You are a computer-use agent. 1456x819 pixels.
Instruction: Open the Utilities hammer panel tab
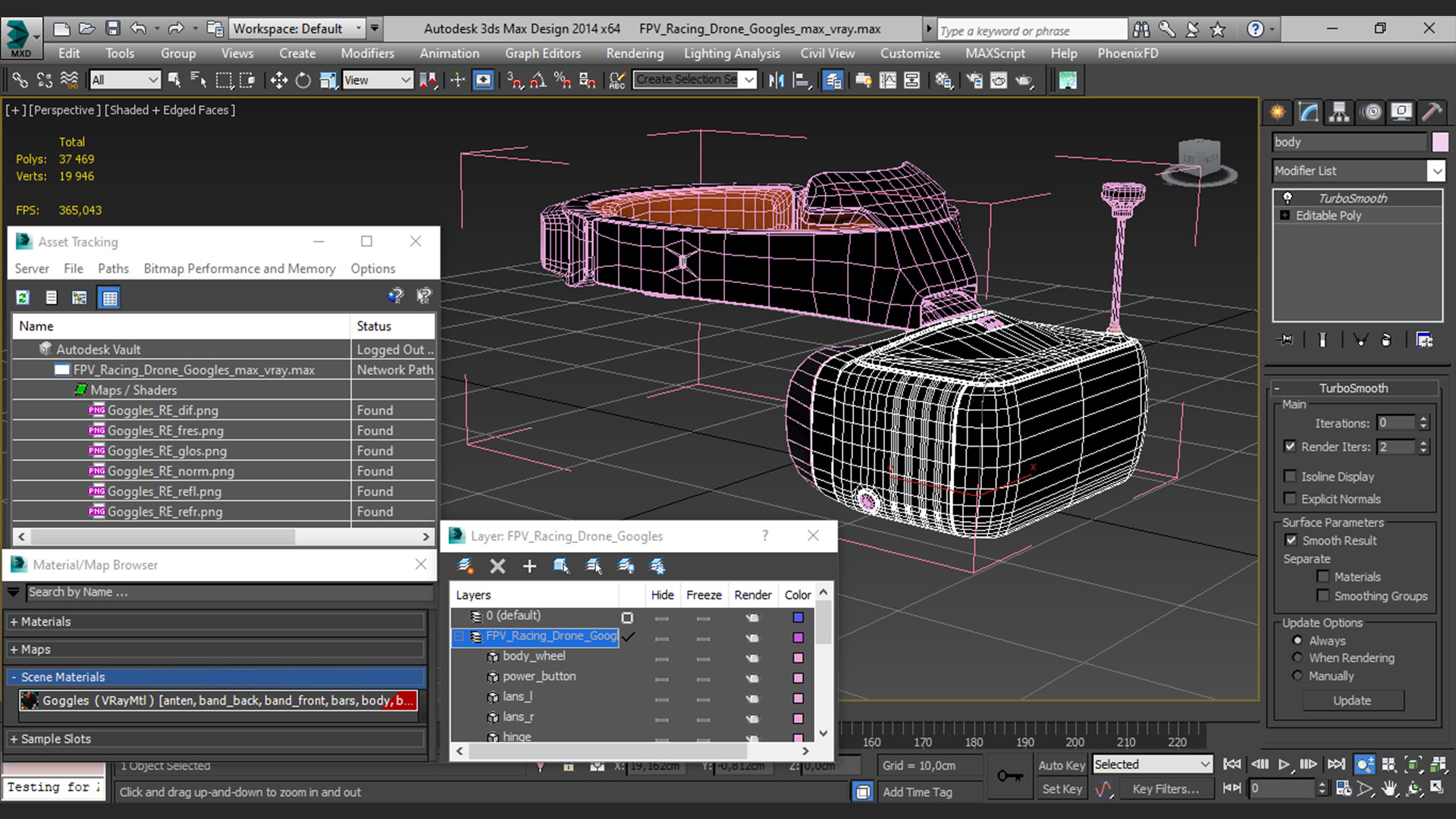pos(1432,112)
